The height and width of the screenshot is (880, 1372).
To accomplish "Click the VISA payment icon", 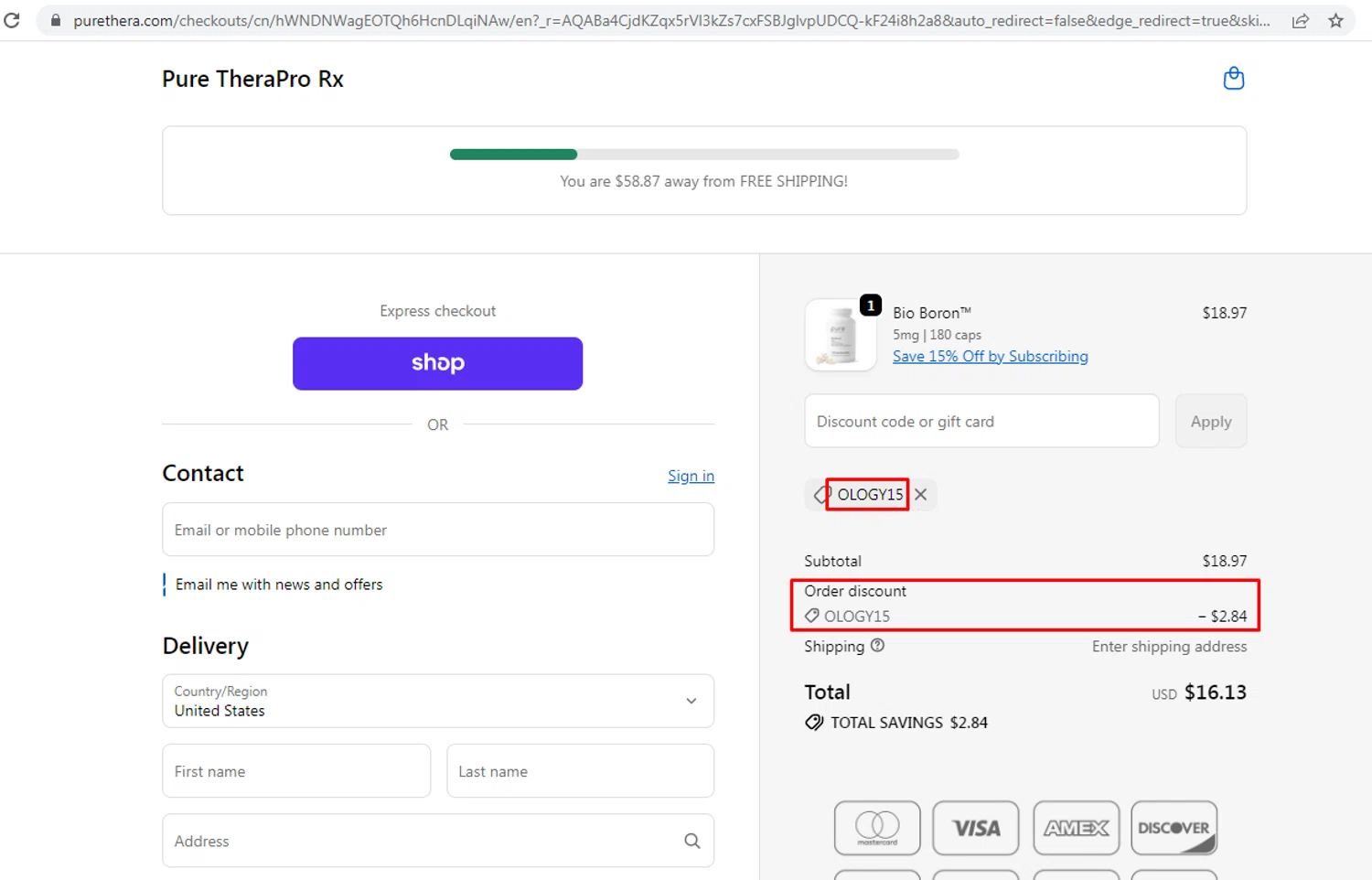I will tap(976, 828).
